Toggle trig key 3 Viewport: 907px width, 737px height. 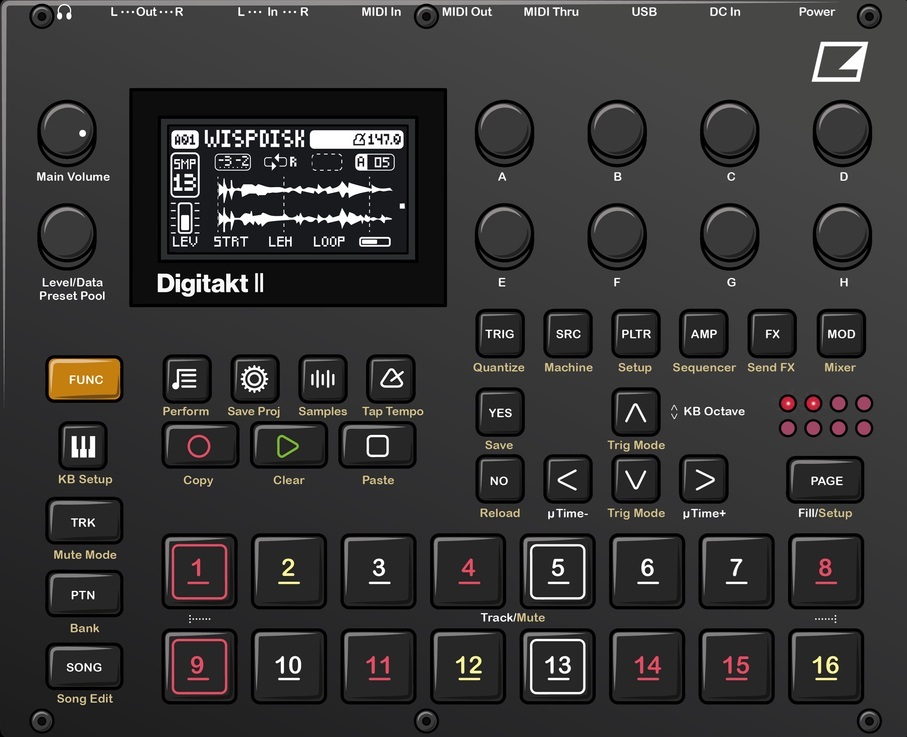378,571
